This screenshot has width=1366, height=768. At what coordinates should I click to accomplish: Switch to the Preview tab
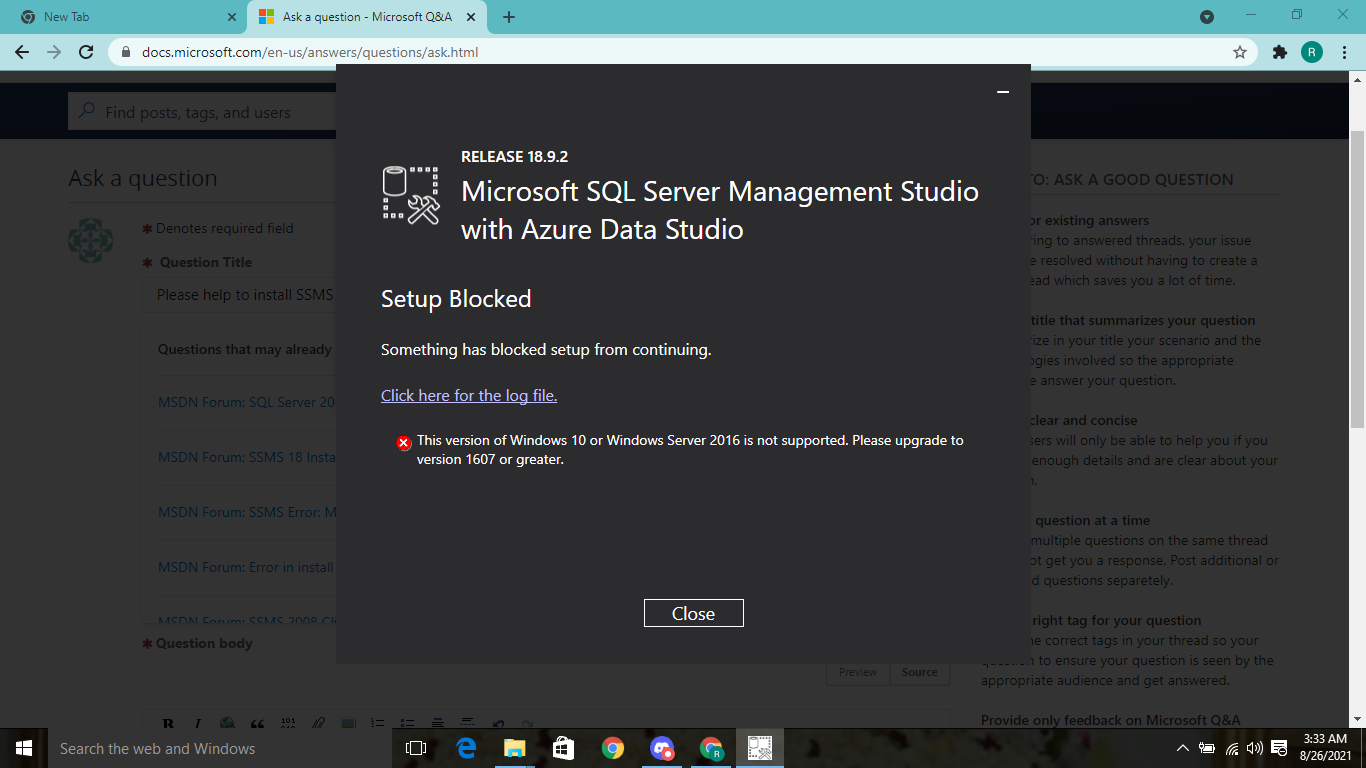click(x=857, y=672)
